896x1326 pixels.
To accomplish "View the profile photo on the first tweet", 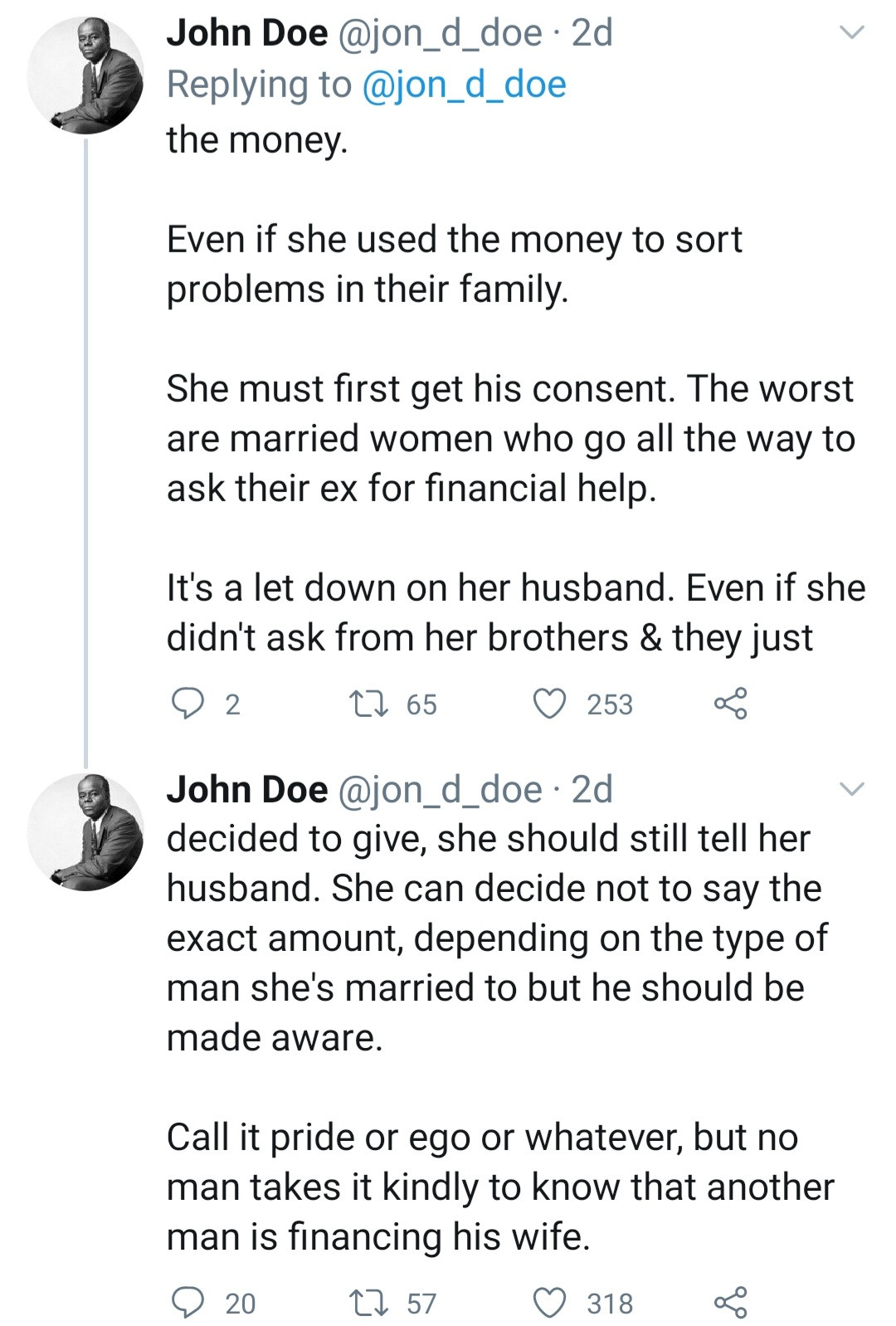I will click(85, 76).
